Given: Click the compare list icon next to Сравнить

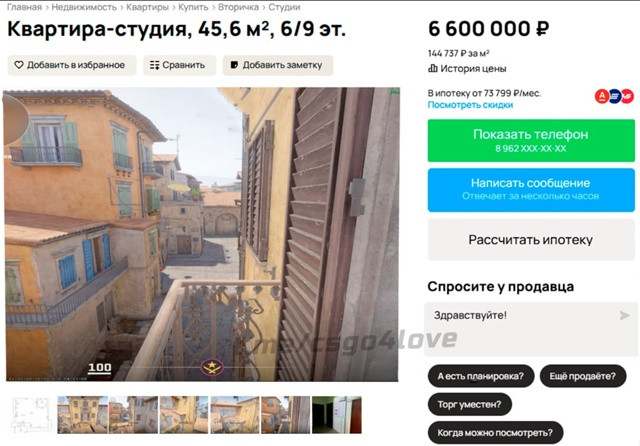Looking at the screenshot, I should (154, 65).
